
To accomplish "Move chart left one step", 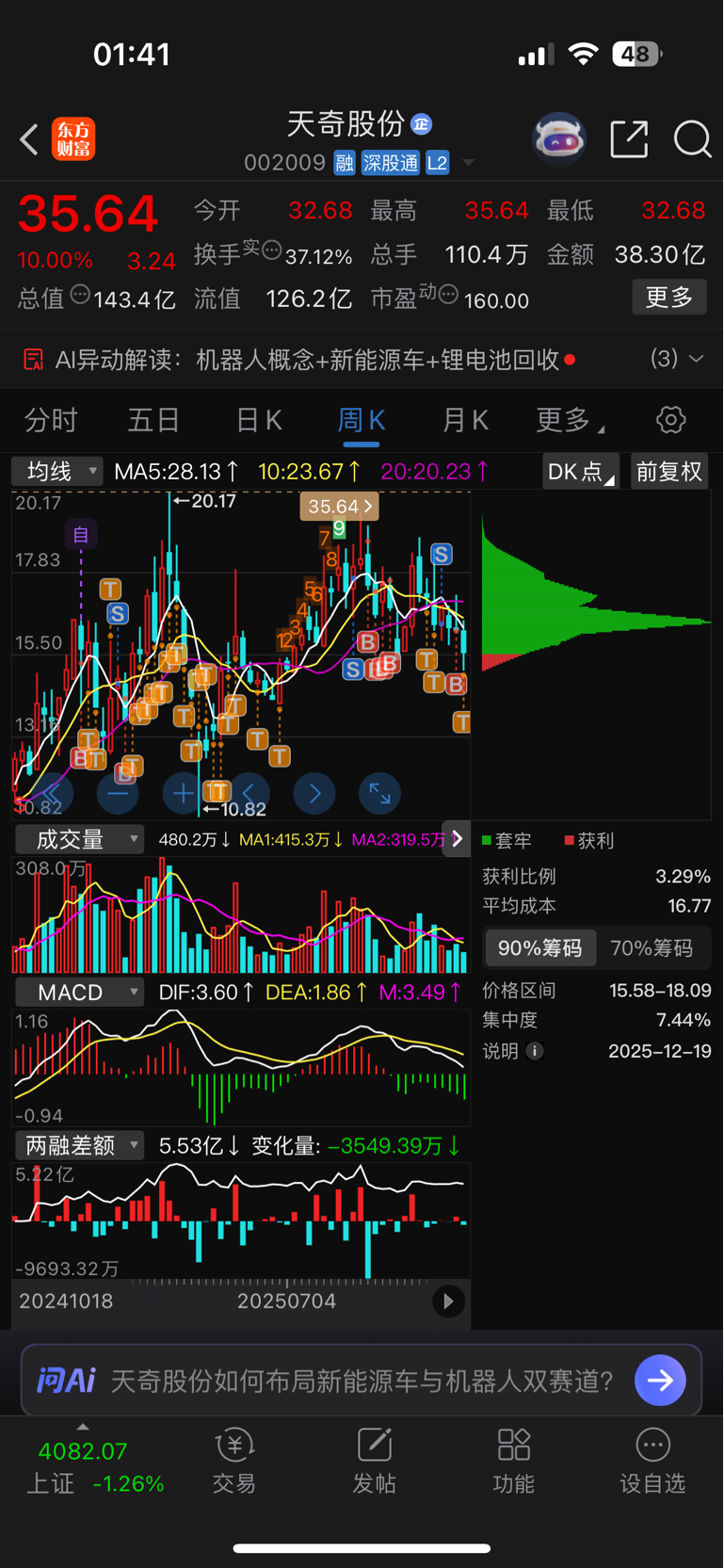I will pyautogui.click(x=249, y=794).
